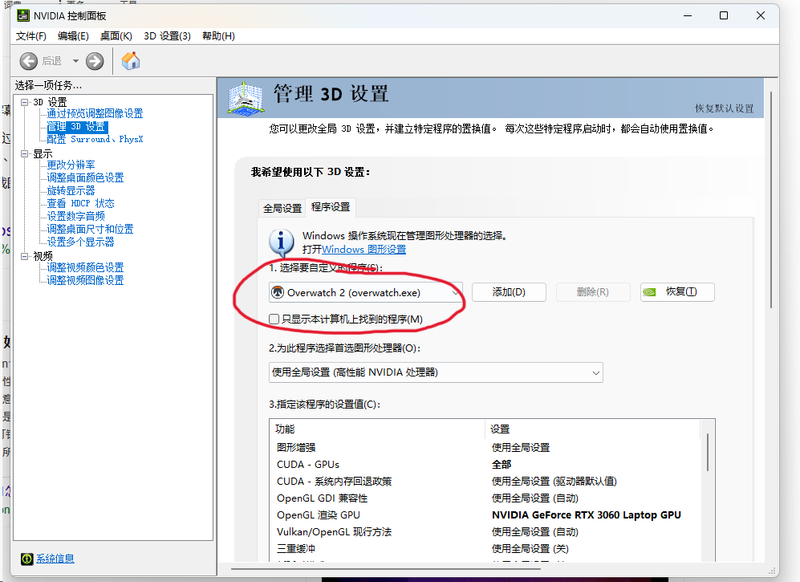Click the 恢复(I) button with NVIDIA logo

(678, 292)
